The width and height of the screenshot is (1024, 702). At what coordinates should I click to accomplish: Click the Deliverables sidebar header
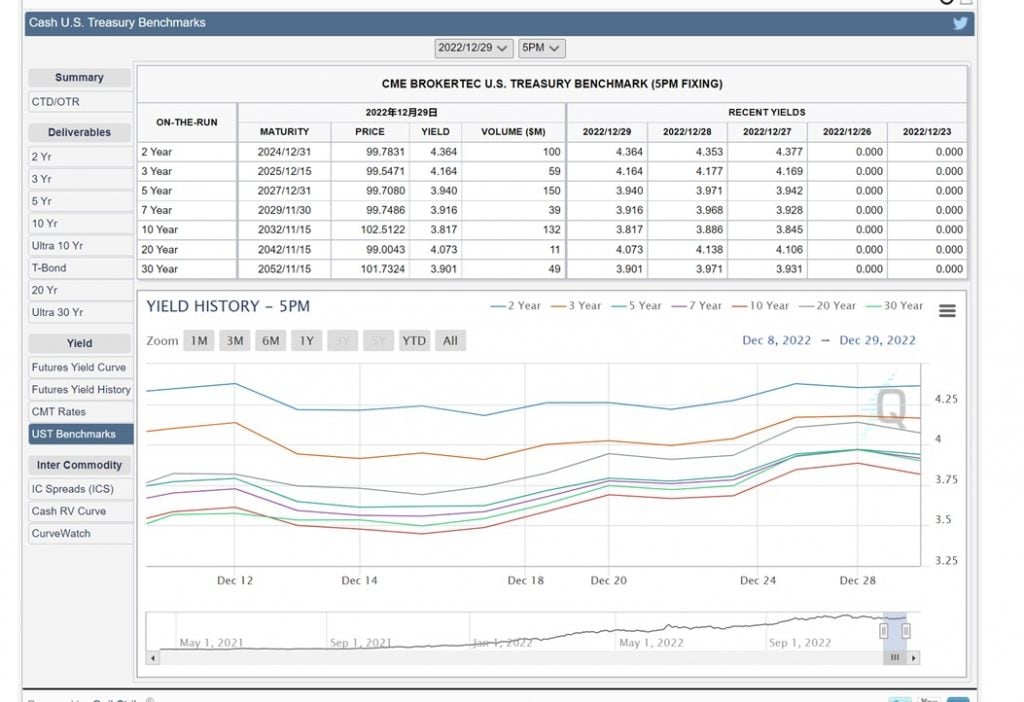point(80,133)
